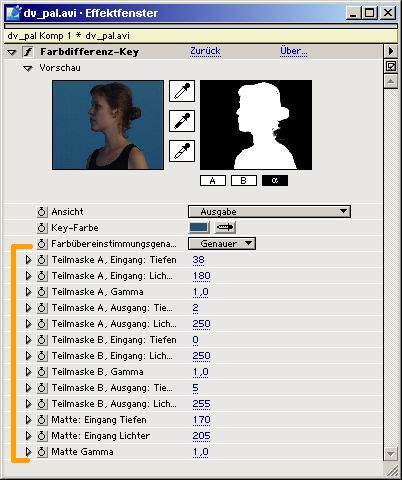The image size is (402, 480).
Task: Toggle stopwatch for Ansicht property
Action: (x=42, y=212)
